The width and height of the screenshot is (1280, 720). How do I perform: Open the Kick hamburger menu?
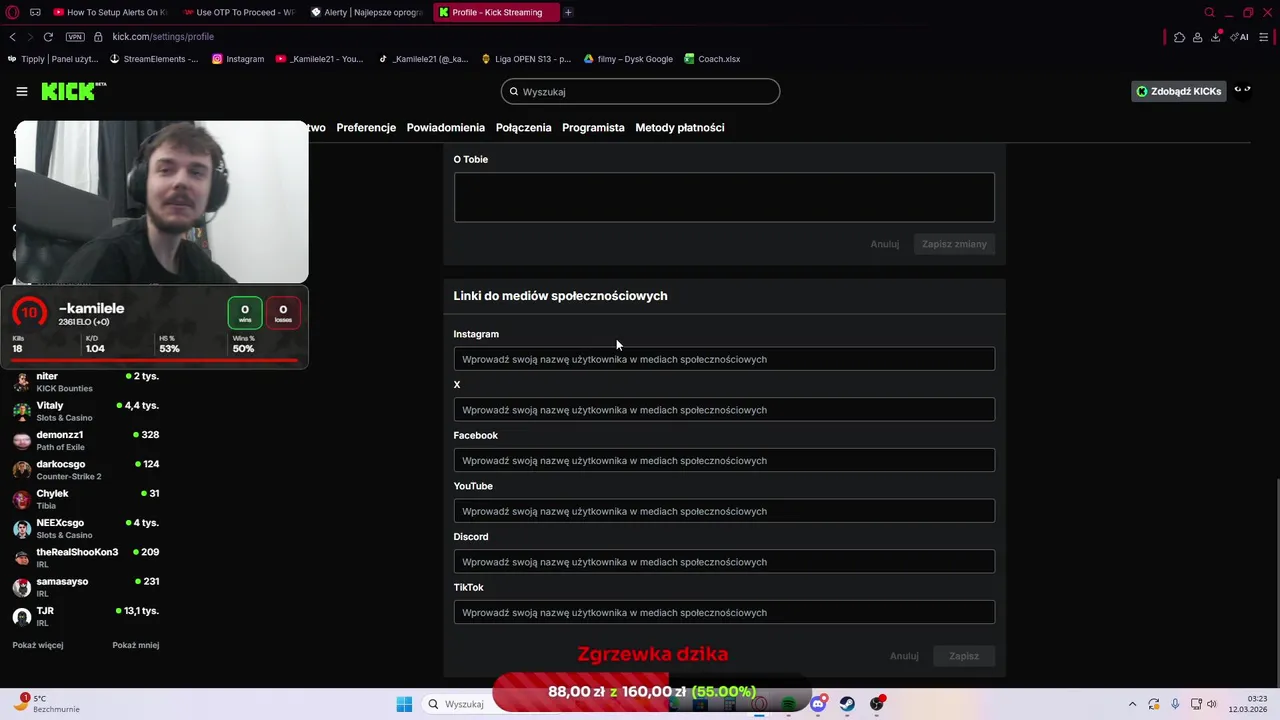click(x=21, y=91)
